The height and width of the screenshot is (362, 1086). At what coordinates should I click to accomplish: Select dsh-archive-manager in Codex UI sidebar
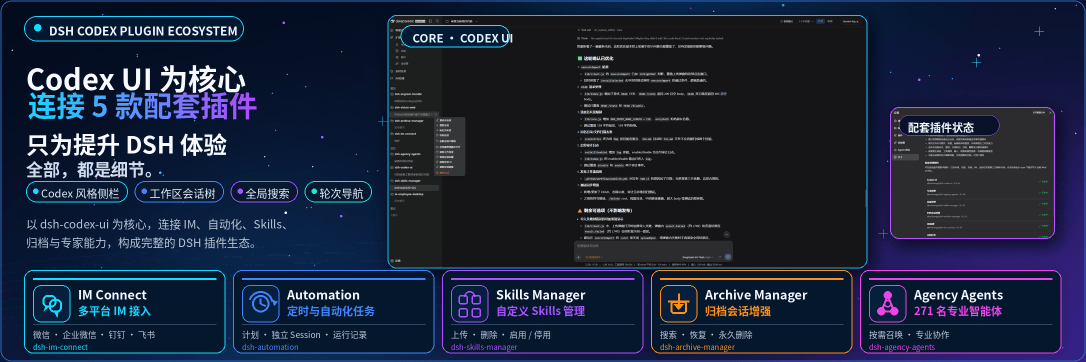409,120
